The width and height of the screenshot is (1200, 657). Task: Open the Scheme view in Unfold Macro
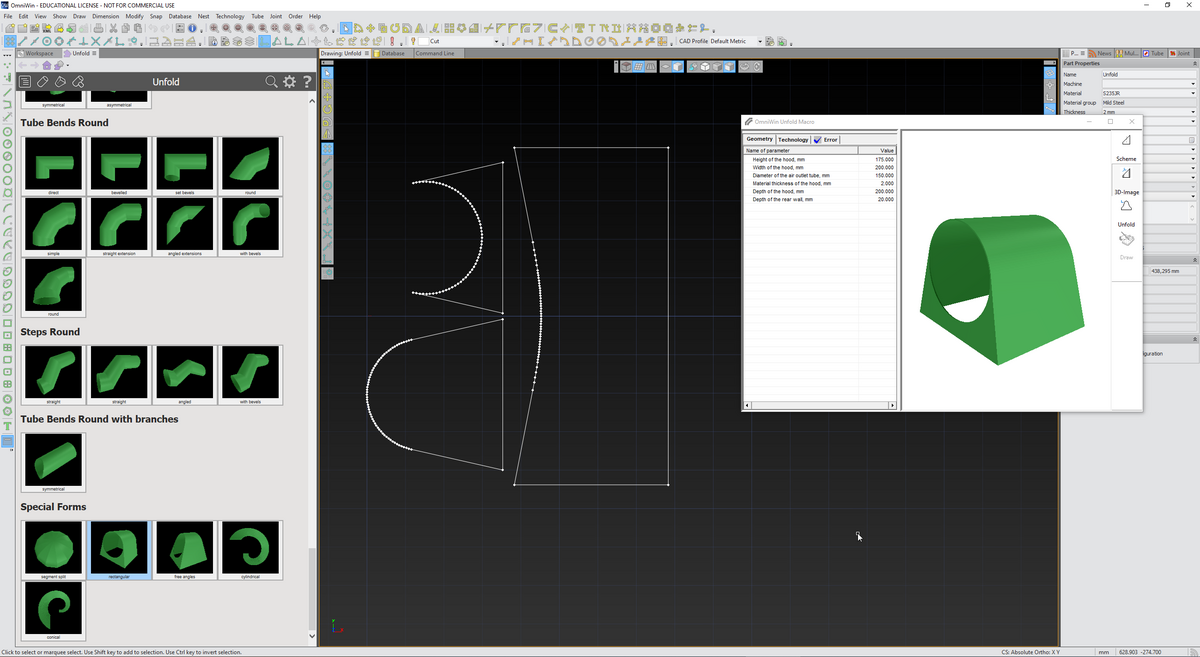coord(1126,147)
